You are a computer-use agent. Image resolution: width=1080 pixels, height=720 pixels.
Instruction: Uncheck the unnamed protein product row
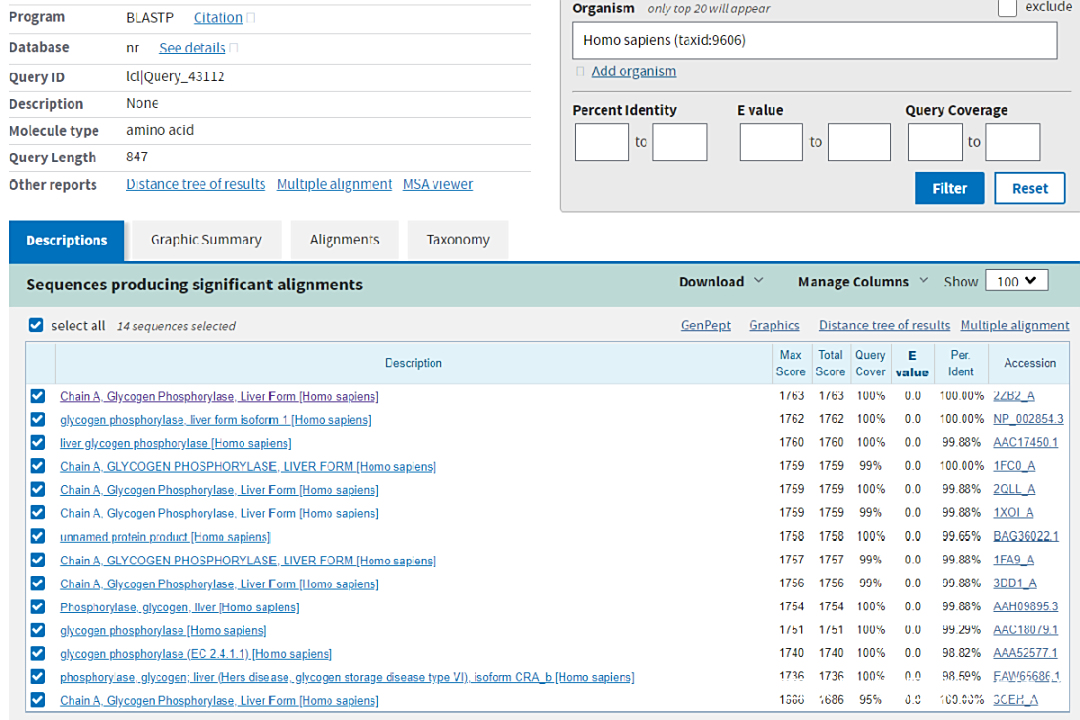tap(38, 537)
